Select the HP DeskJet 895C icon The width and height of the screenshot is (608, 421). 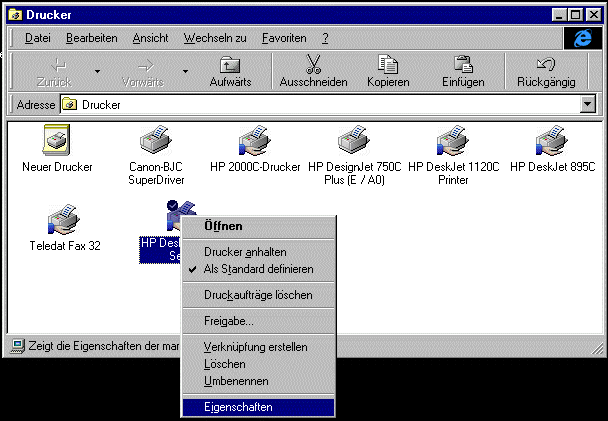tap(552, 141)
